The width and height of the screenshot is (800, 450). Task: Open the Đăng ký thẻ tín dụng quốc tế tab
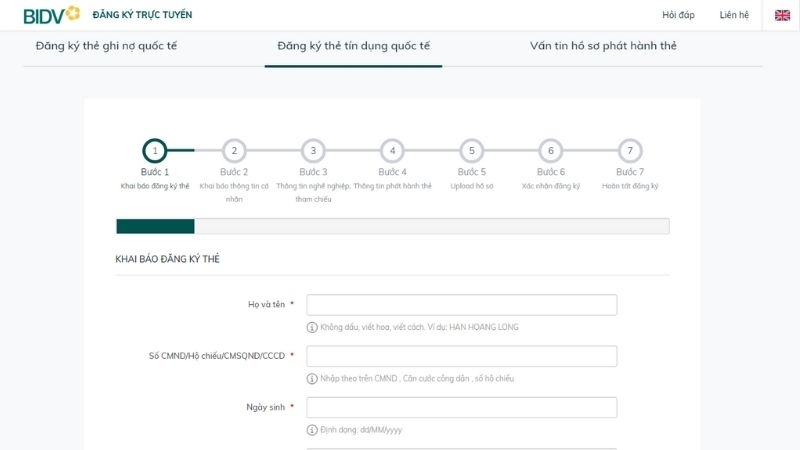354,46
